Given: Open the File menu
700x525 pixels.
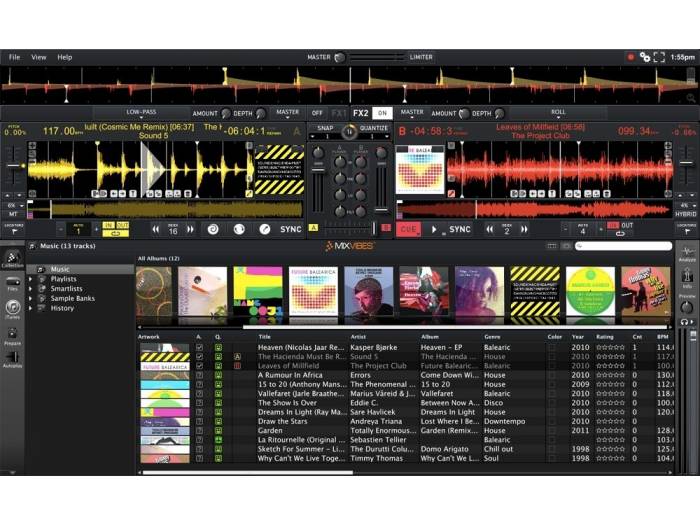Looking at the screenshot, I should pos(14,57).
